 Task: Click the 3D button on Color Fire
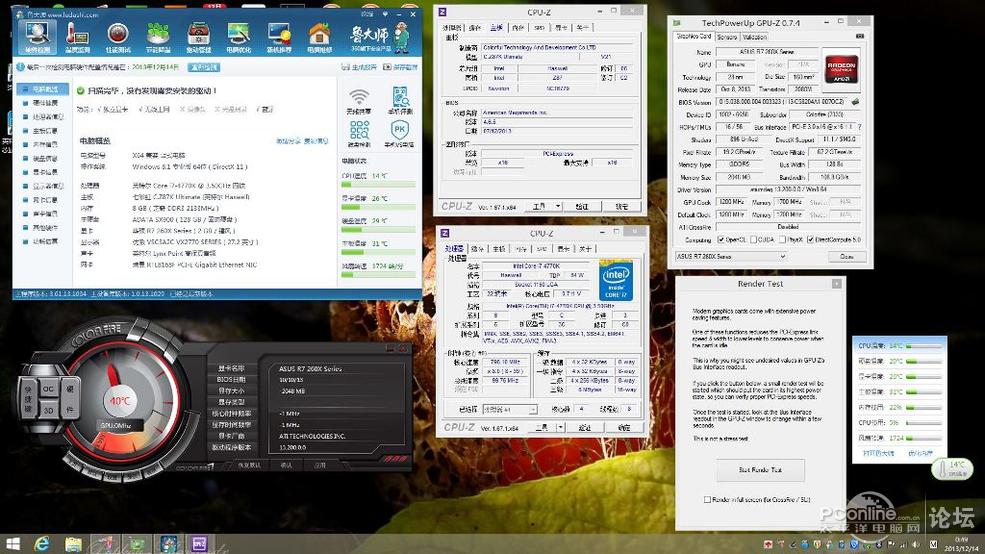point(48,410)
